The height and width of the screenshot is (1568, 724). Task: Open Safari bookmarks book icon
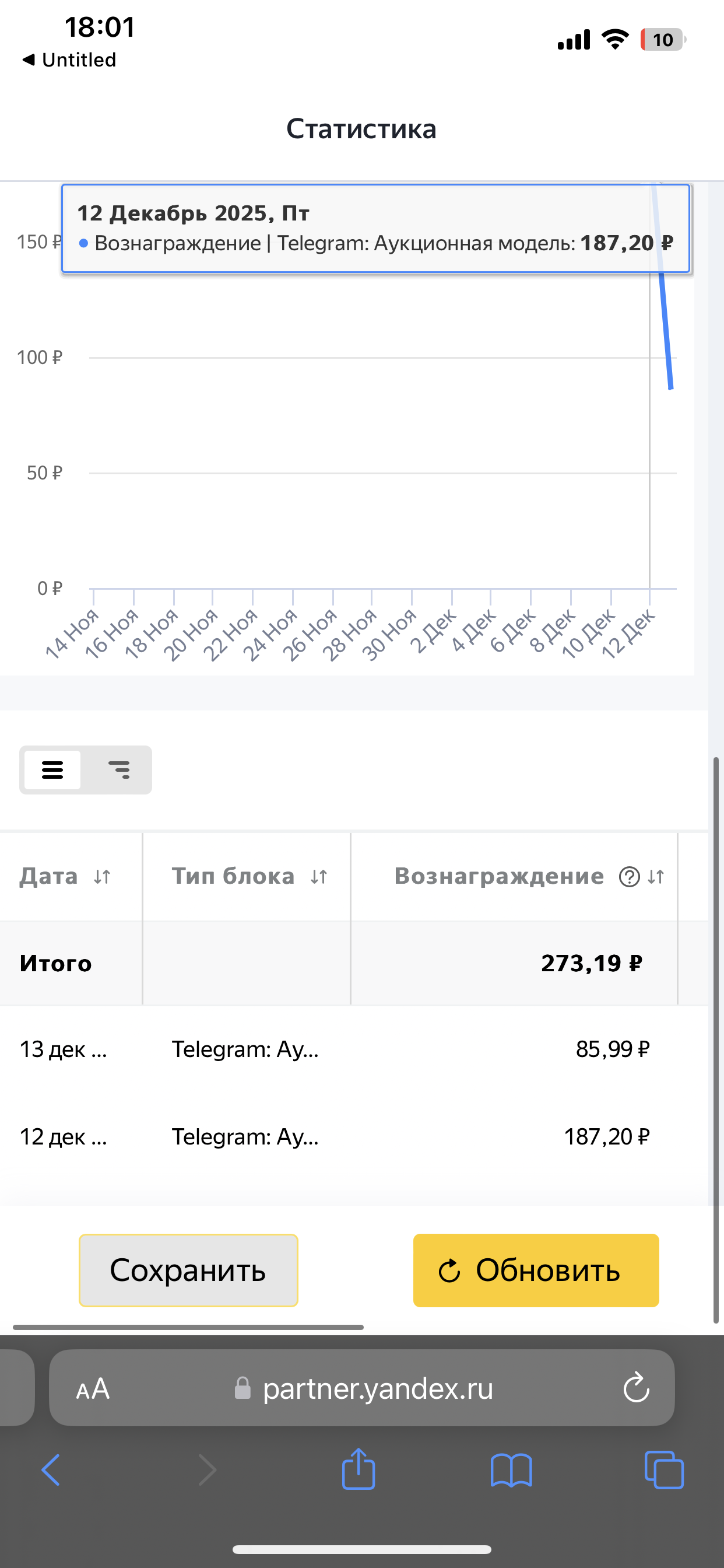click(x=511, y=1470)
